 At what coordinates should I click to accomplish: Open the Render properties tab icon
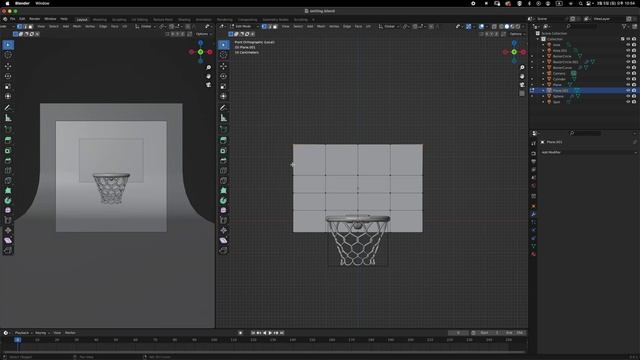click(533, 153)
